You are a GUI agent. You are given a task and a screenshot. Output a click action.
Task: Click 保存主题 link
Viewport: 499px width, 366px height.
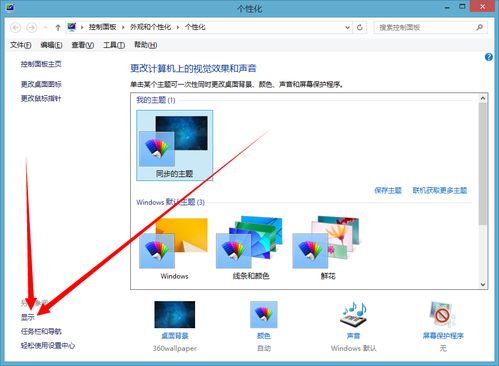(x=388, y=190)
